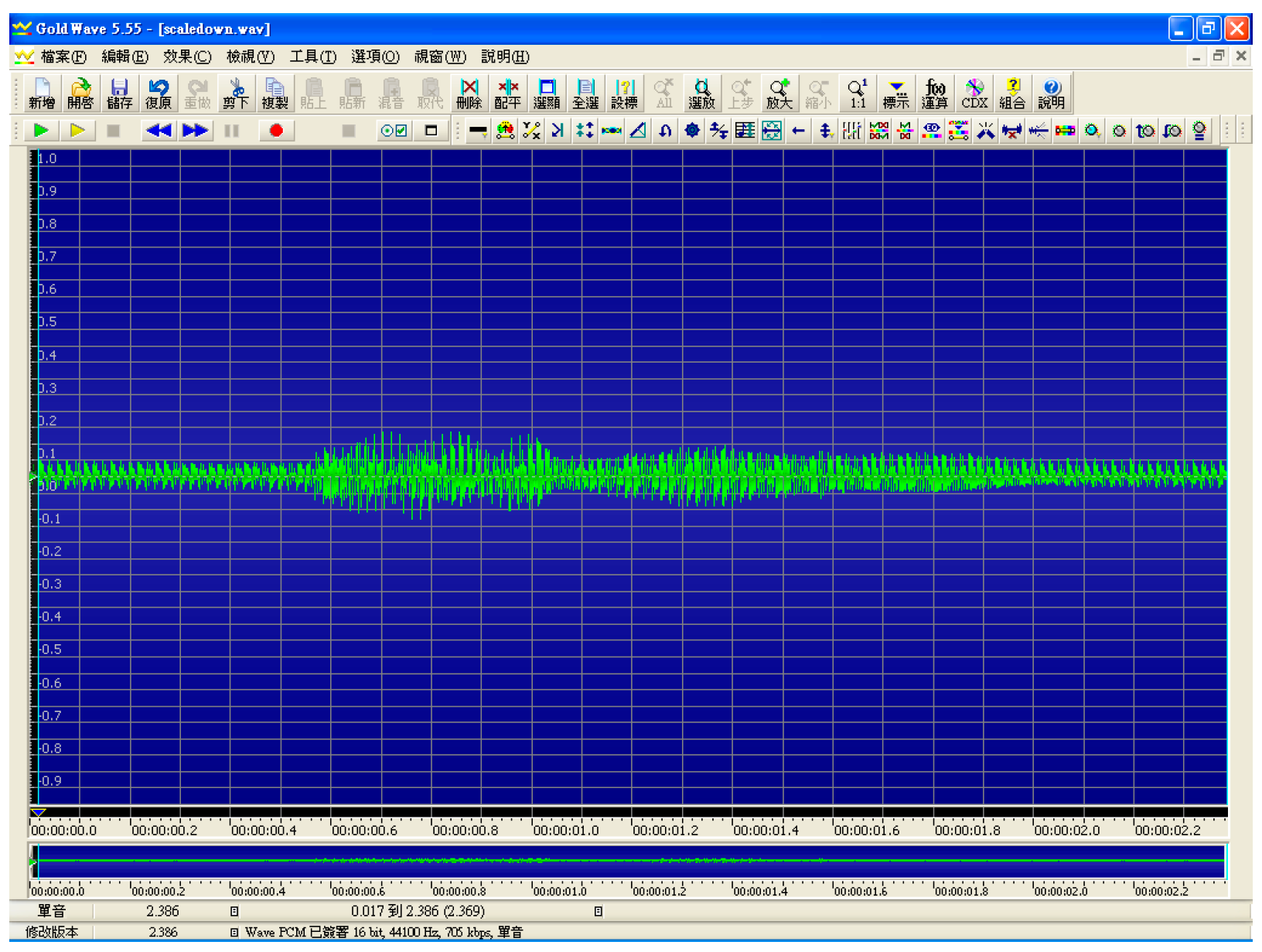Click the 儲存 (Save) floppy disk icon

tap(119, 94)
